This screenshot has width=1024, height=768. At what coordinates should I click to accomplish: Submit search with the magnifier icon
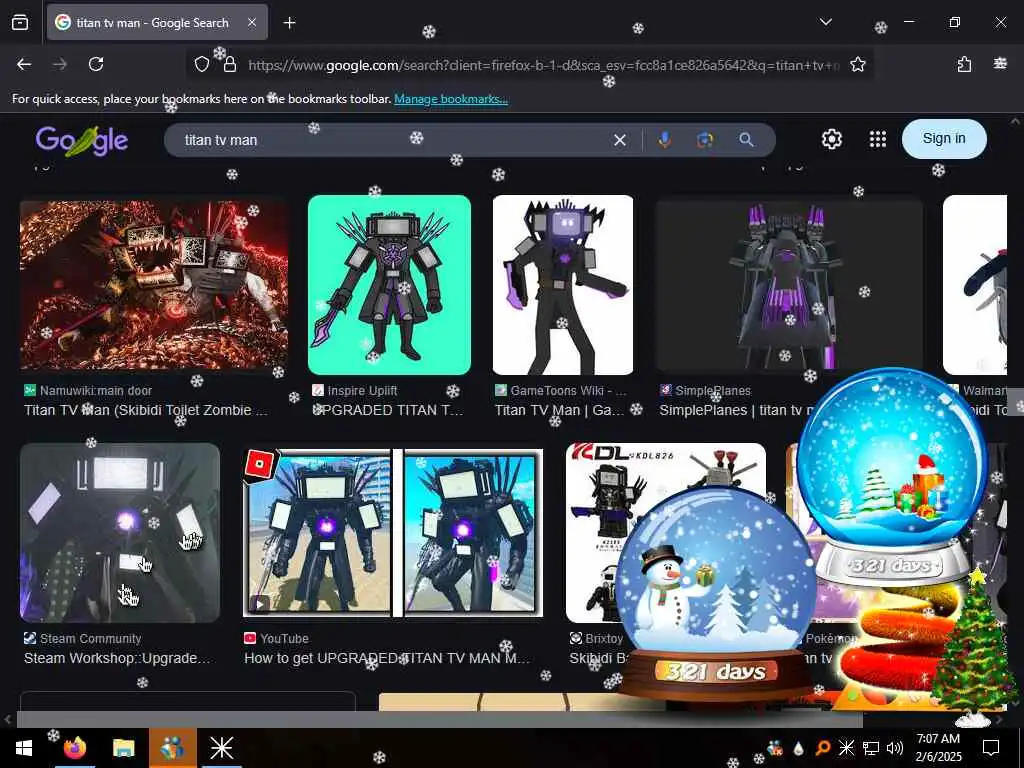pyautogui.click(x=746, y=139)
